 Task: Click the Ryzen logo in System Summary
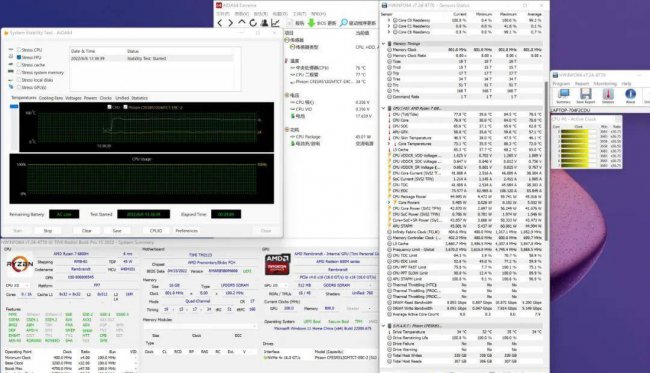(19, 264)
